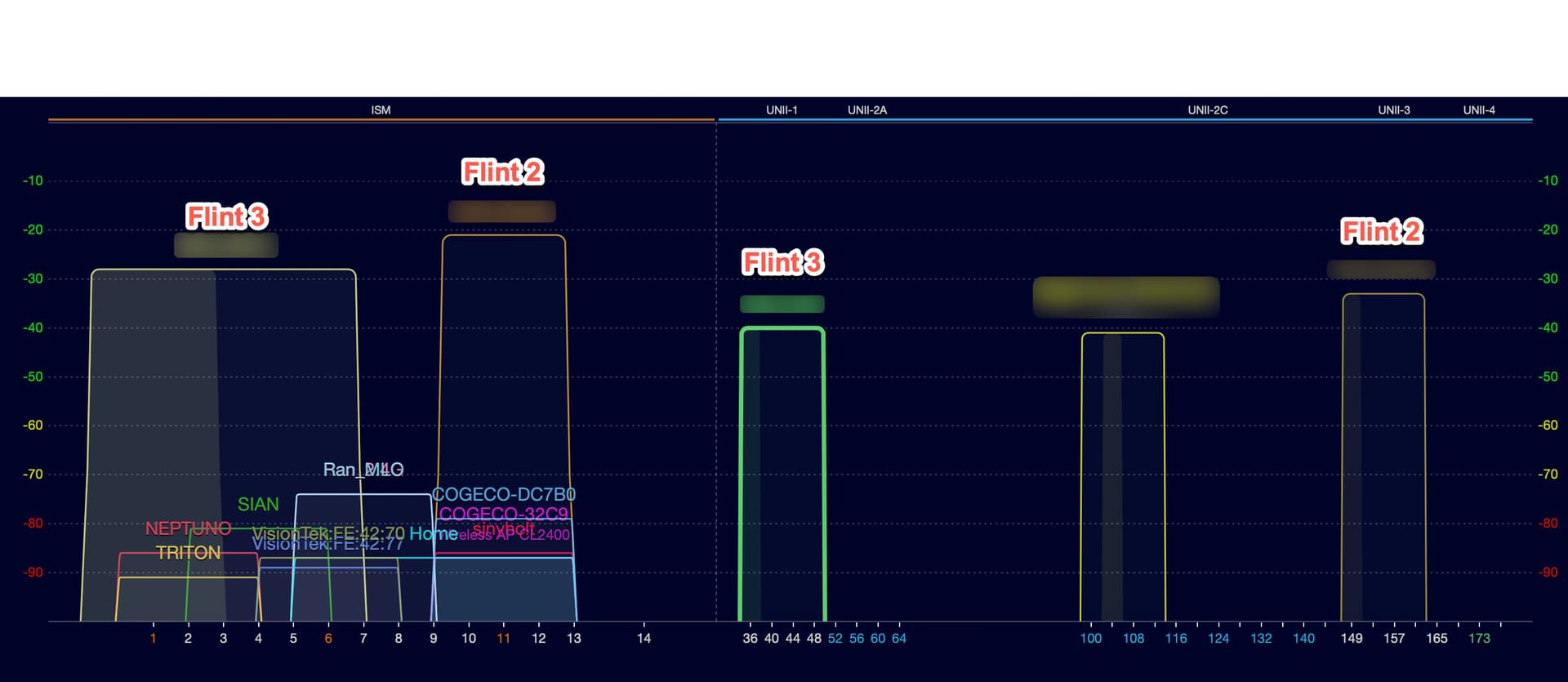Click channel 8 on the axis

[x=399, y=639]
